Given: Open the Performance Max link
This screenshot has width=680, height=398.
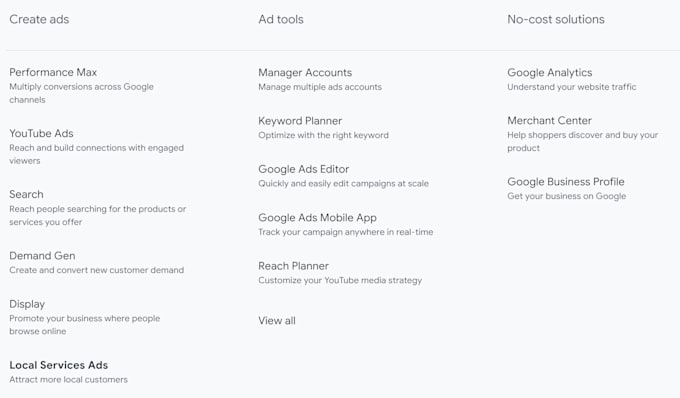Looking at the screenshot, I should (53, 72).
